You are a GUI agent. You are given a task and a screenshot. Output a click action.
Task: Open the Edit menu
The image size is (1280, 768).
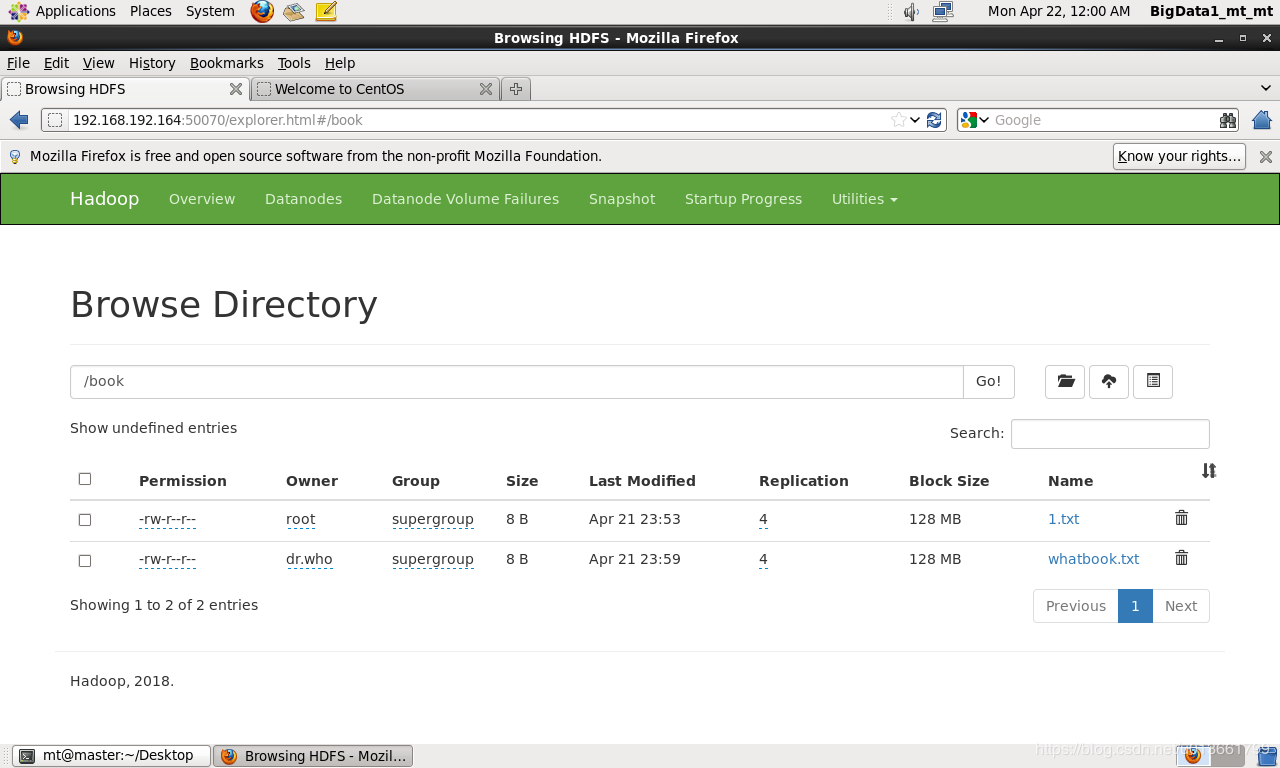click(x=57, y=63)
